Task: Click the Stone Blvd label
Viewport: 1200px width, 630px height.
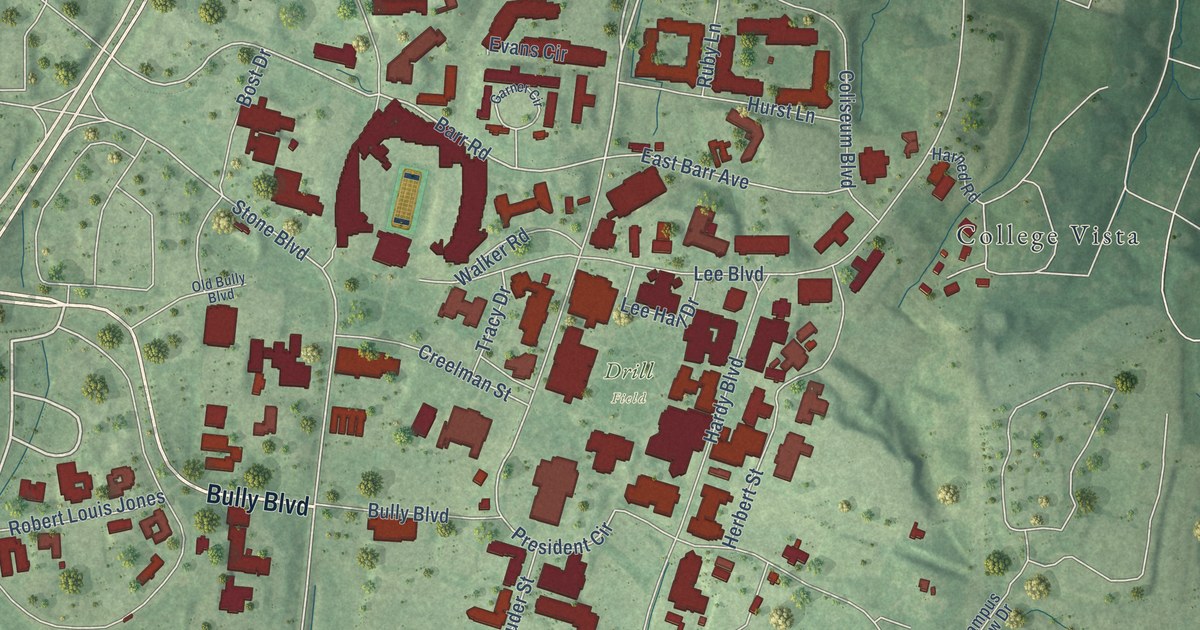Action: tap(271, 231)
